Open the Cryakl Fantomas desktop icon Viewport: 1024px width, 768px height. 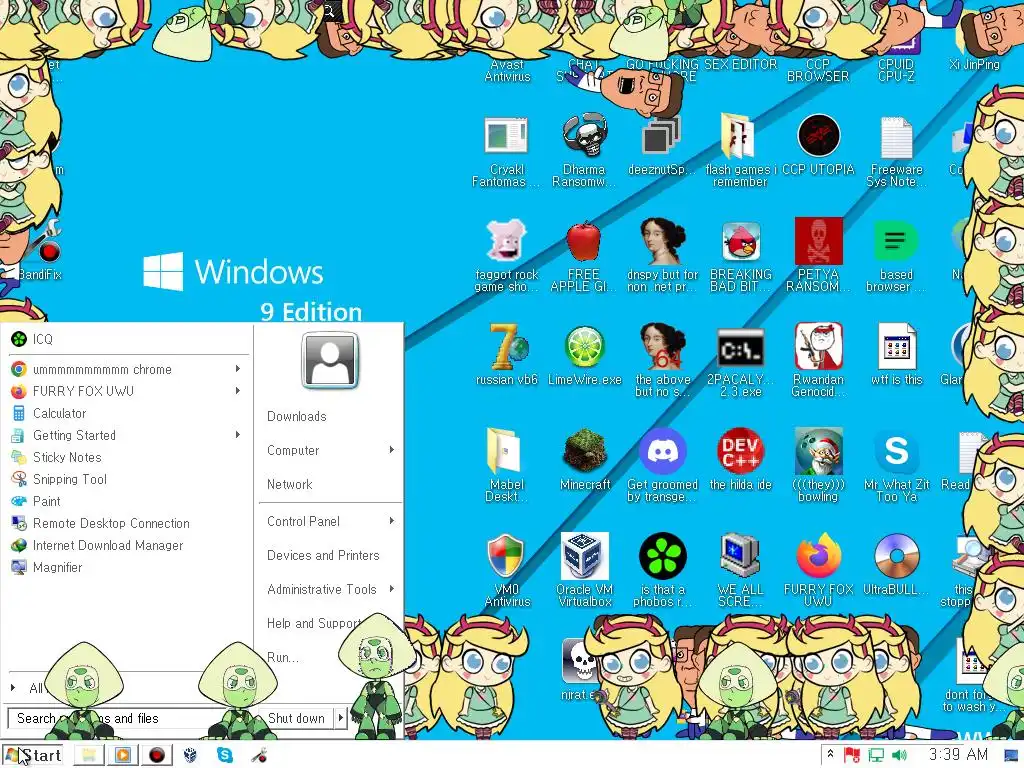(x=506, y=136)
